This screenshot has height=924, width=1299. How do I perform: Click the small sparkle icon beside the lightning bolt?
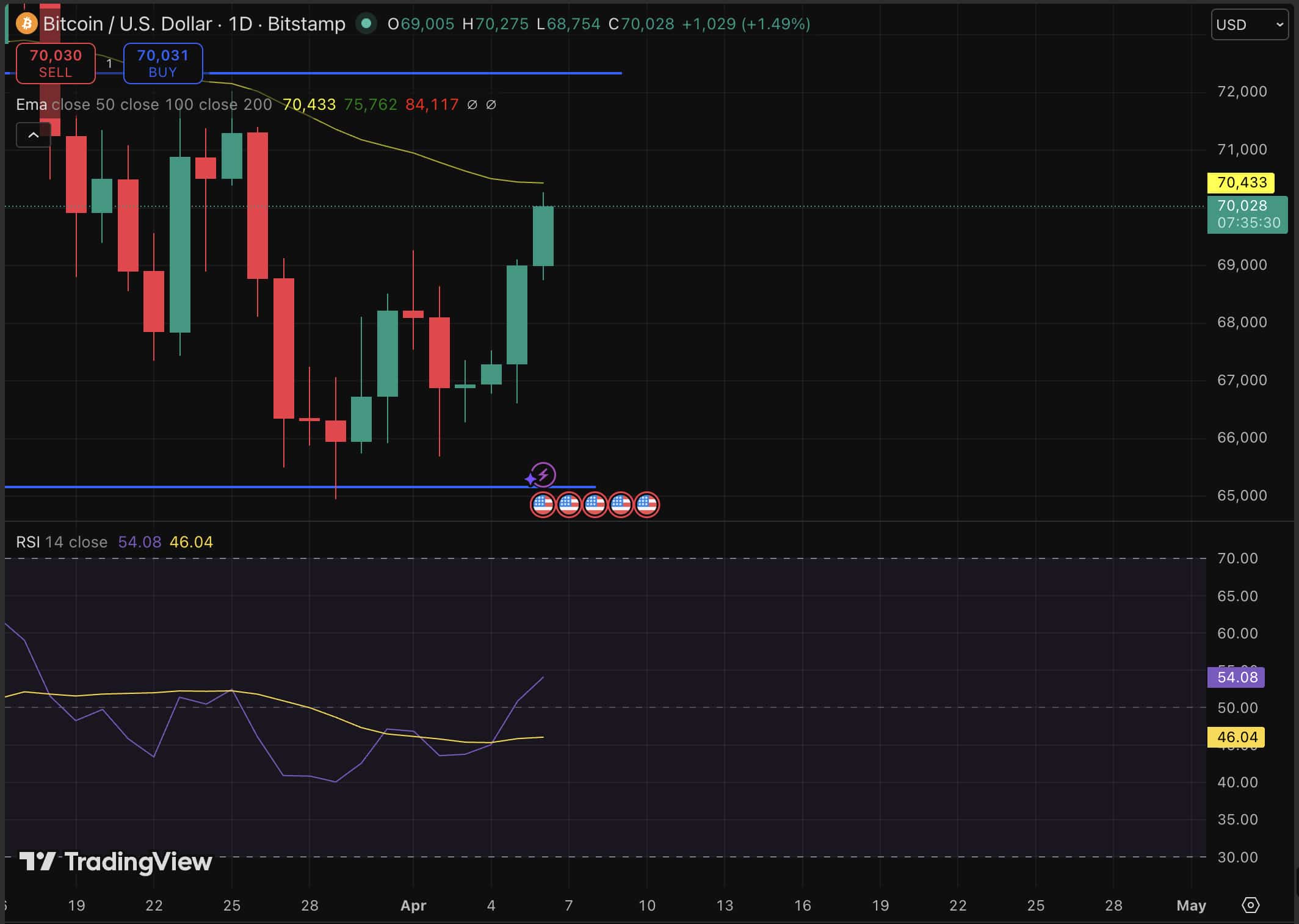click(530, 480)
